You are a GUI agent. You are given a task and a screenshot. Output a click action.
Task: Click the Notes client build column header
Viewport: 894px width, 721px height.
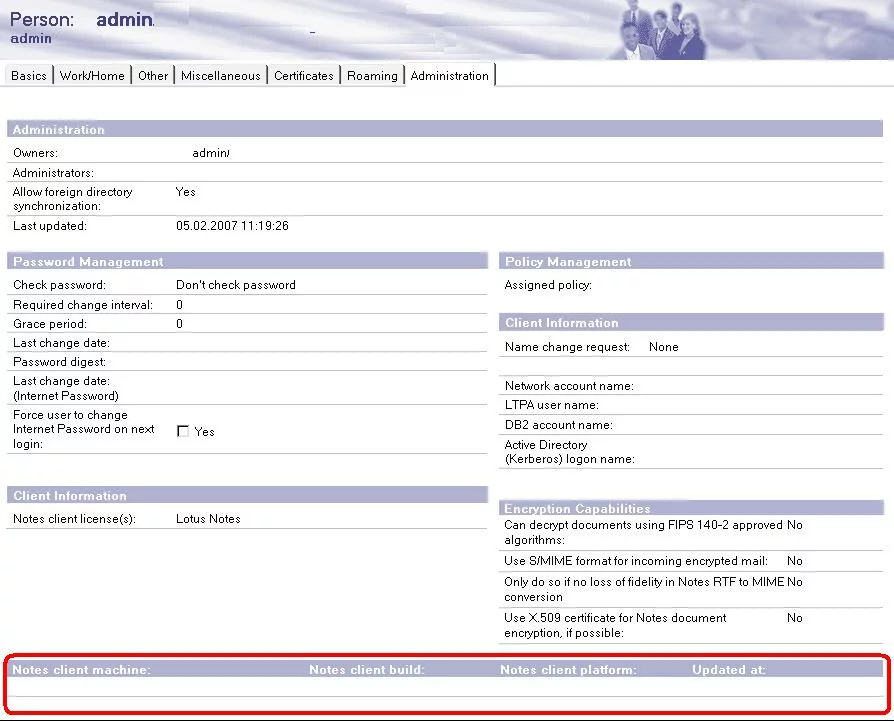(366, 670)
